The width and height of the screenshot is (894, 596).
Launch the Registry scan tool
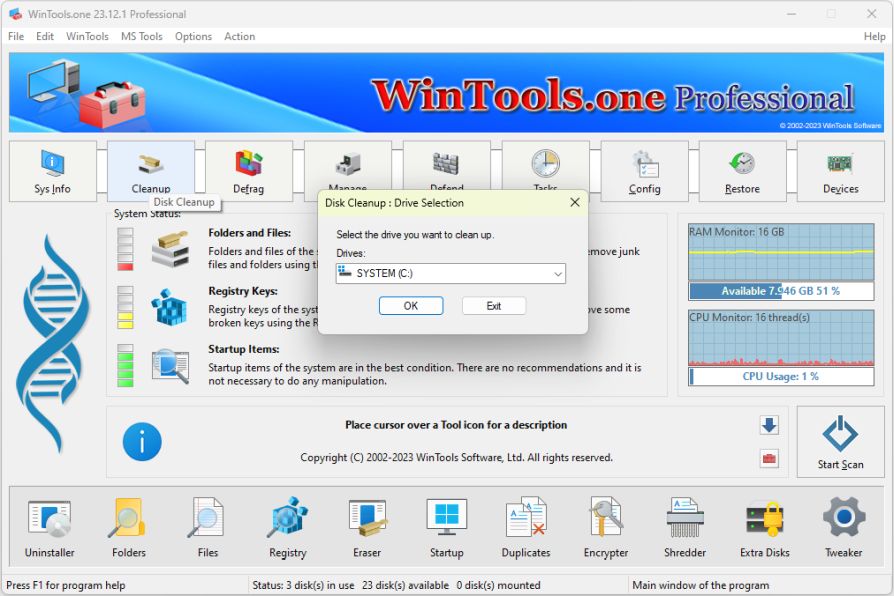[287, 527]
